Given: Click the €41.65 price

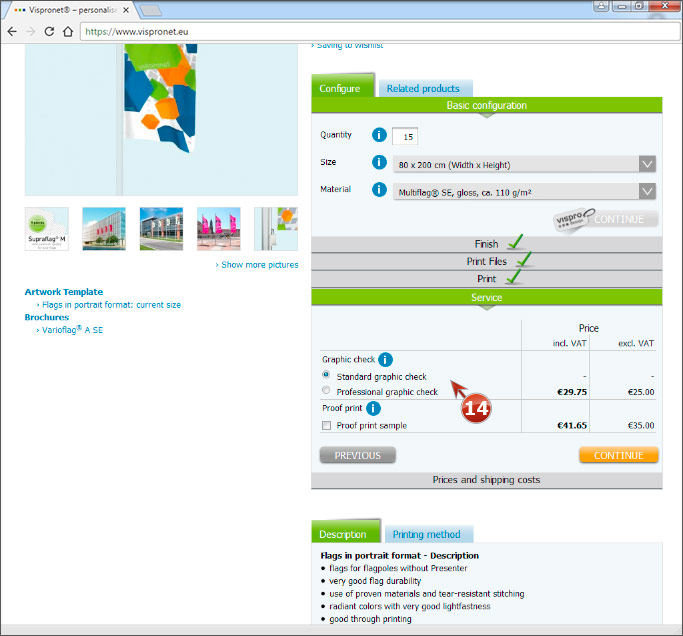Looking at the screenshot, I should [x=572, y=425].
